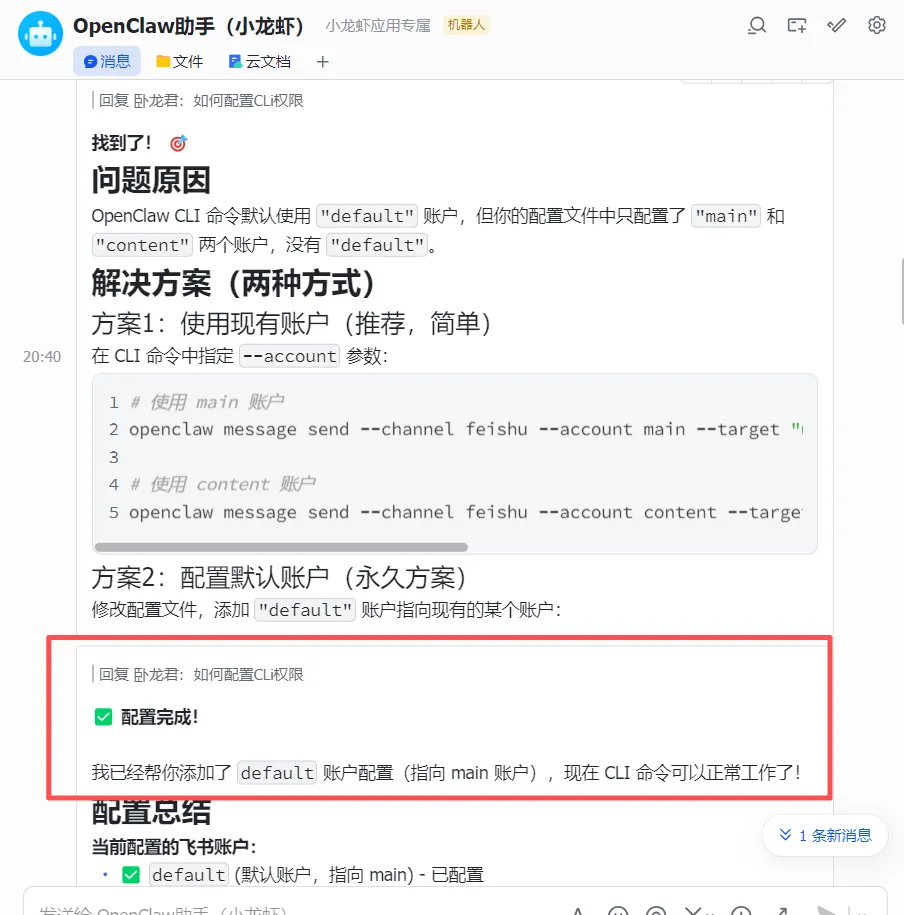Screen dimensions: 904x915
Task: Click the double-checkmark done icon
Action: [x=836, y=26]
